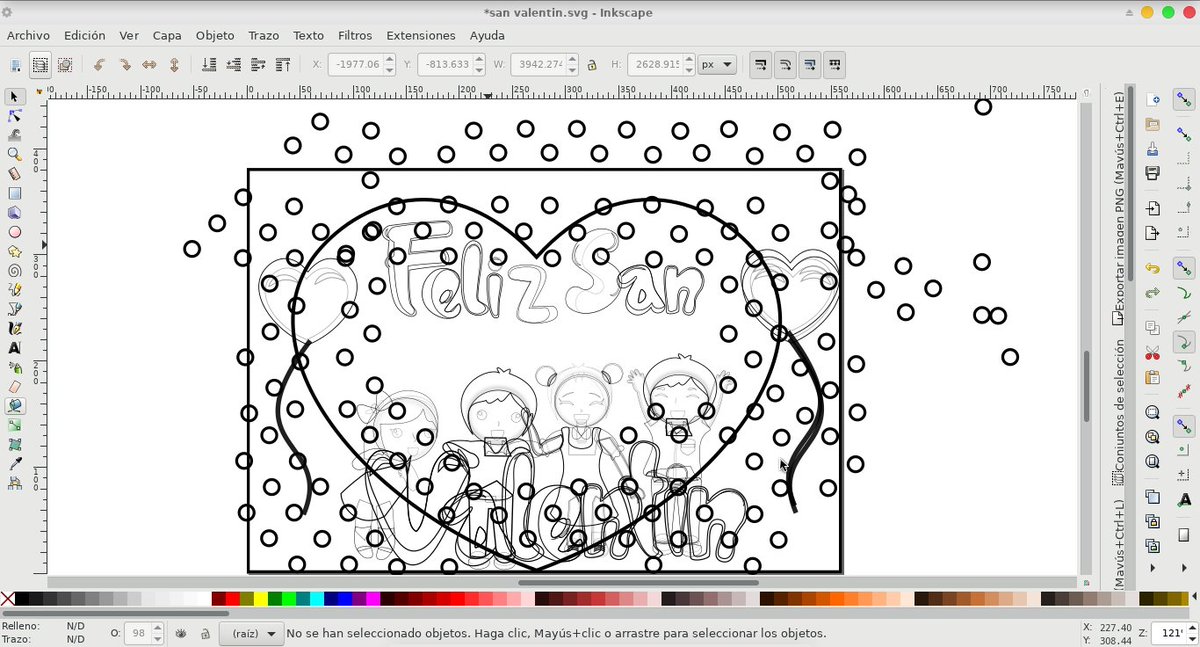Select the Rectangle tool
1200x647 pixels.
(15, 193)
